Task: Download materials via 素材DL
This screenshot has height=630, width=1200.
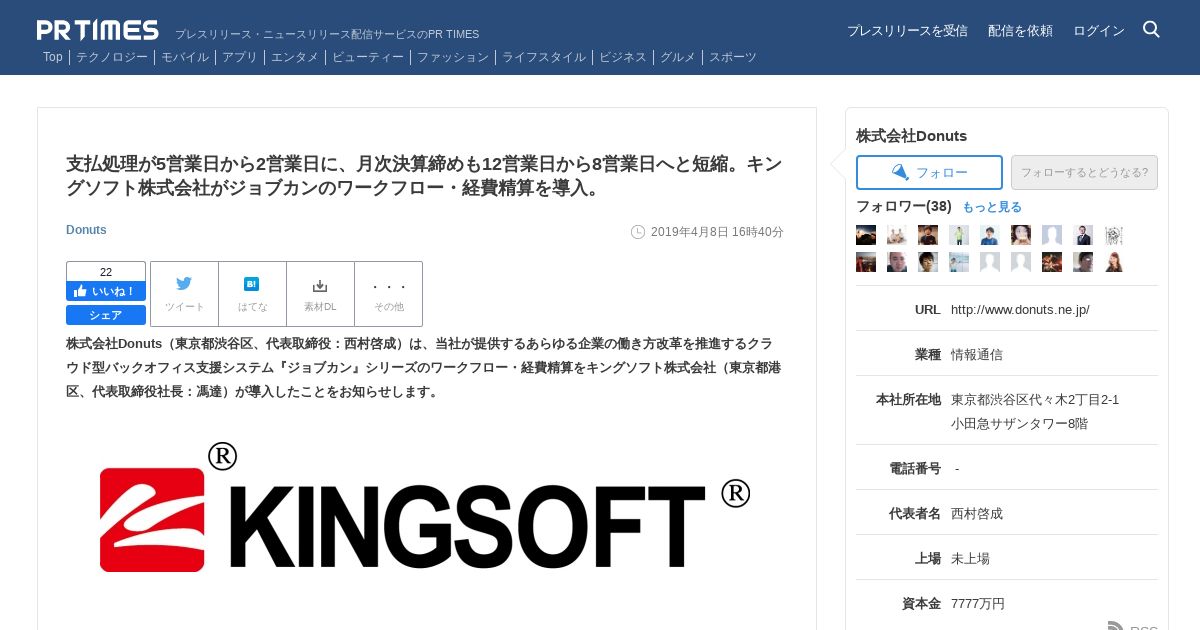Action: [320, 294]
